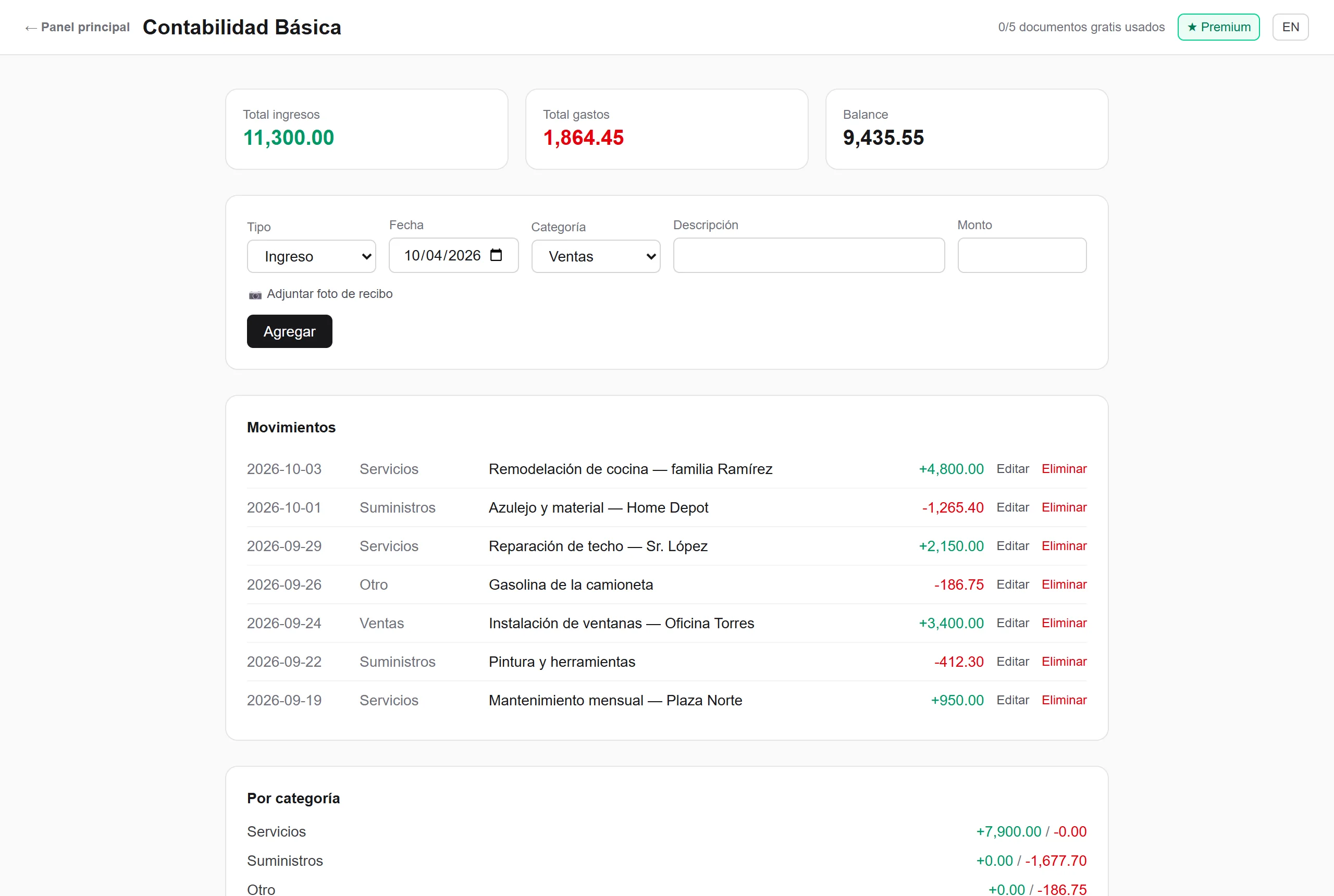Click Adjuntar foto de recibo
Image resolution: width=1334 pixels, height=896 pixels.
coord(330,294)
